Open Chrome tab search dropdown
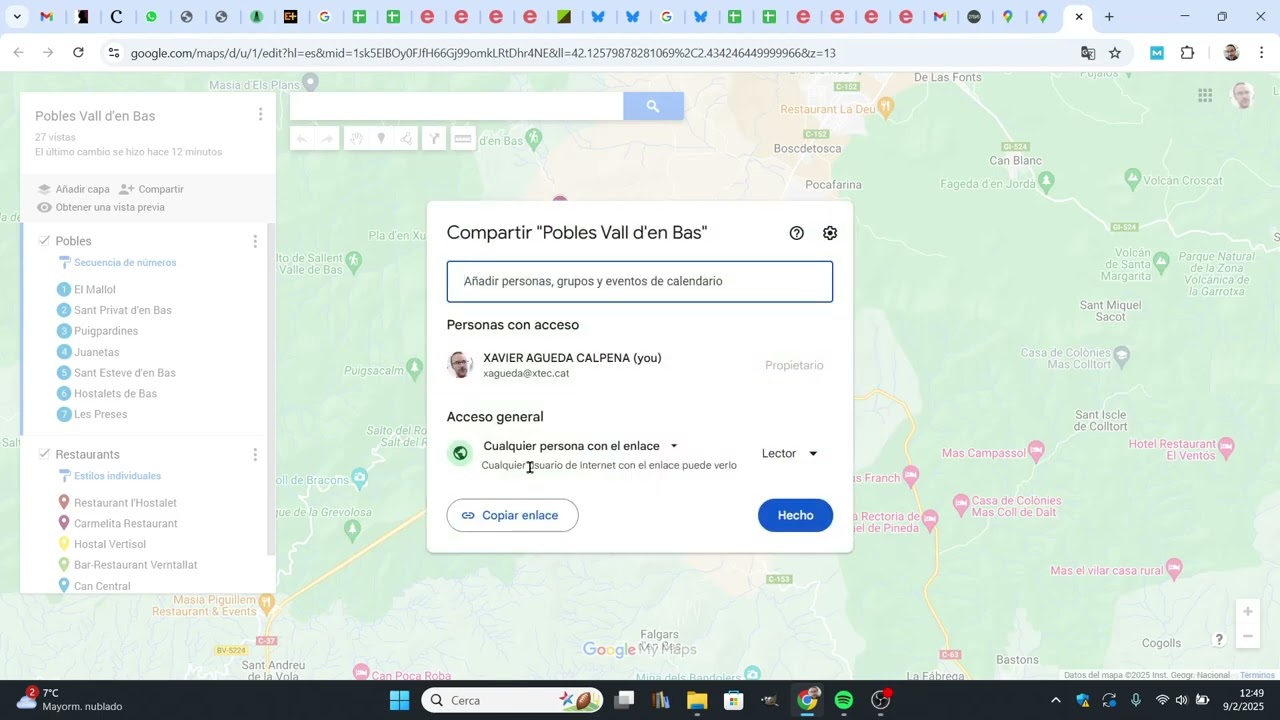This screenshot has height=720, width=1280. click(16, 17)
